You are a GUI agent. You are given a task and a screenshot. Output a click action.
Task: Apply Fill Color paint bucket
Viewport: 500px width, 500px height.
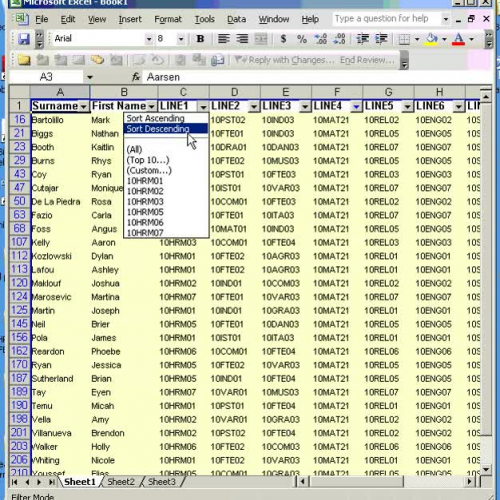(432, 39)
